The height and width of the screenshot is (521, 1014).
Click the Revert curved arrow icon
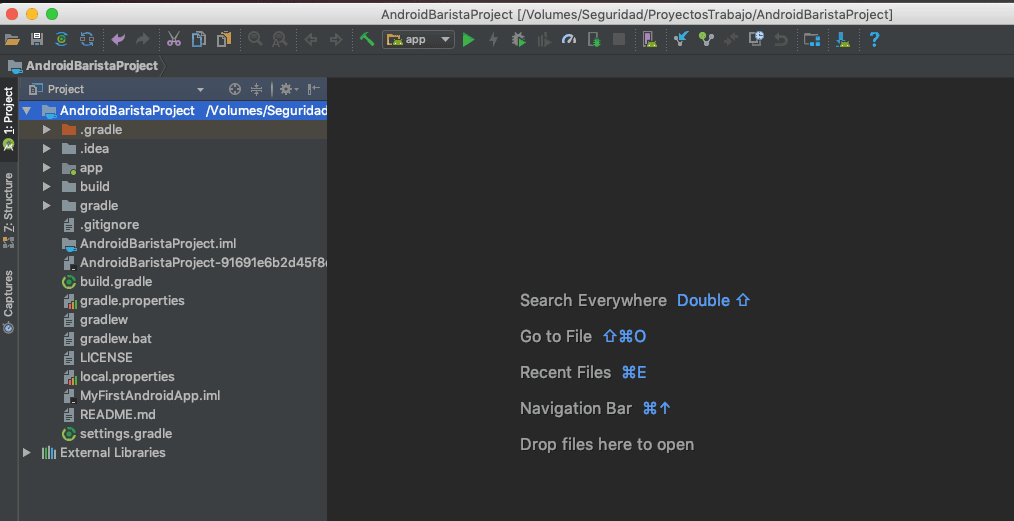click(781, 39)
